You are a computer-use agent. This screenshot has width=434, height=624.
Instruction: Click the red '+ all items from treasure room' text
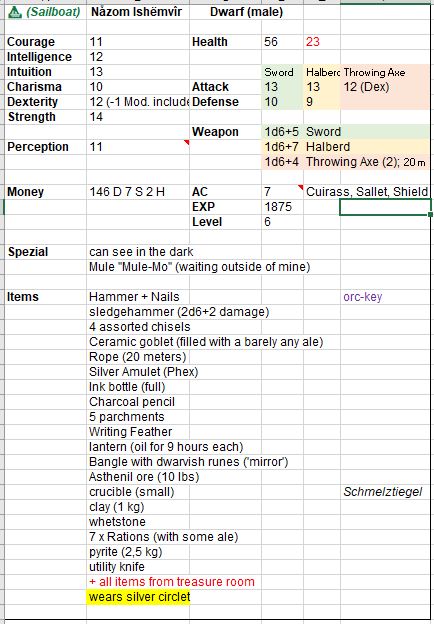click(172, 582)
